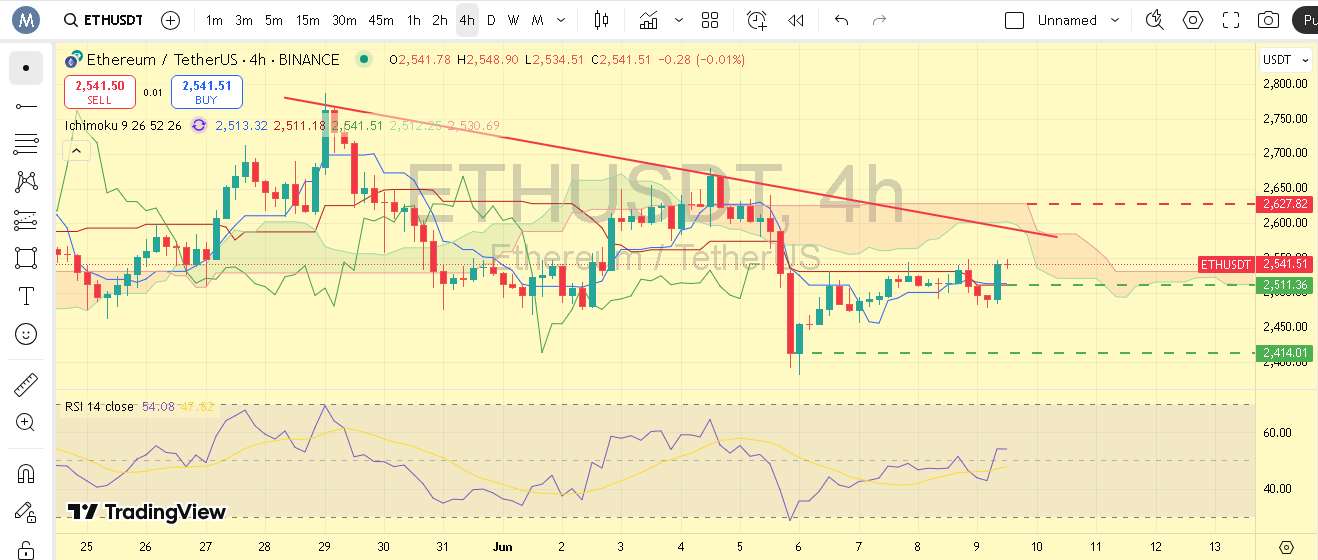This screenshot has height=560, width=1318.
Task: Click the 2,414.01 green price label
Action: (x=1285, y=353)
